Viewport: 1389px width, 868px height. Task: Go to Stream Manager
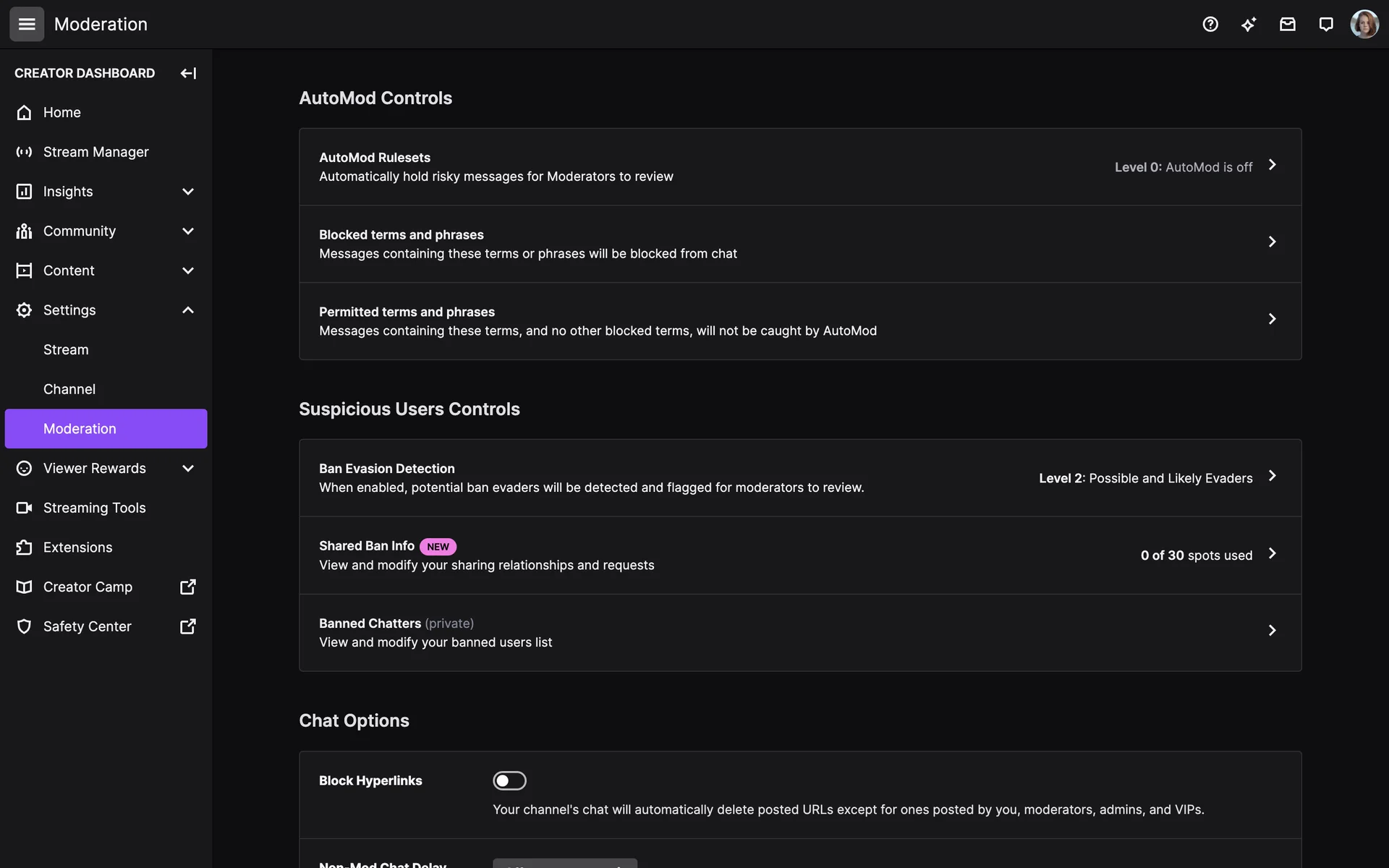95,152
